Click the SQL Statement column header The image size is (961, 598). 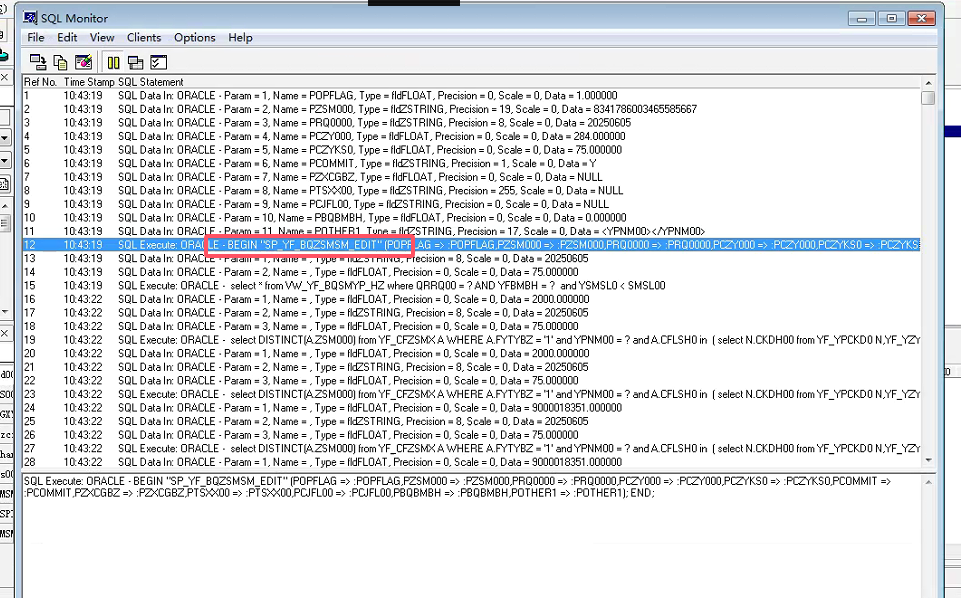(x=151, y=82)
